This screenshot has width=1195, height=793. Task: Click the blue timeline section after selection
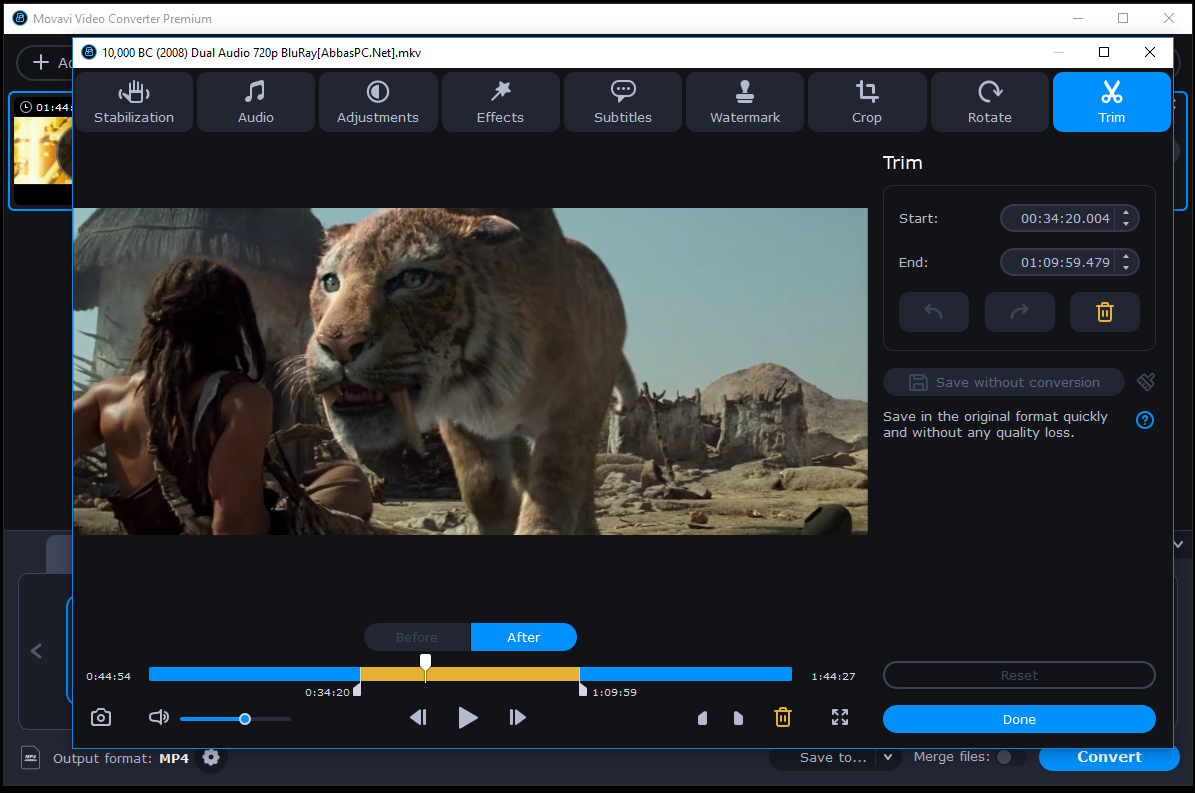[x=685, y=674]
